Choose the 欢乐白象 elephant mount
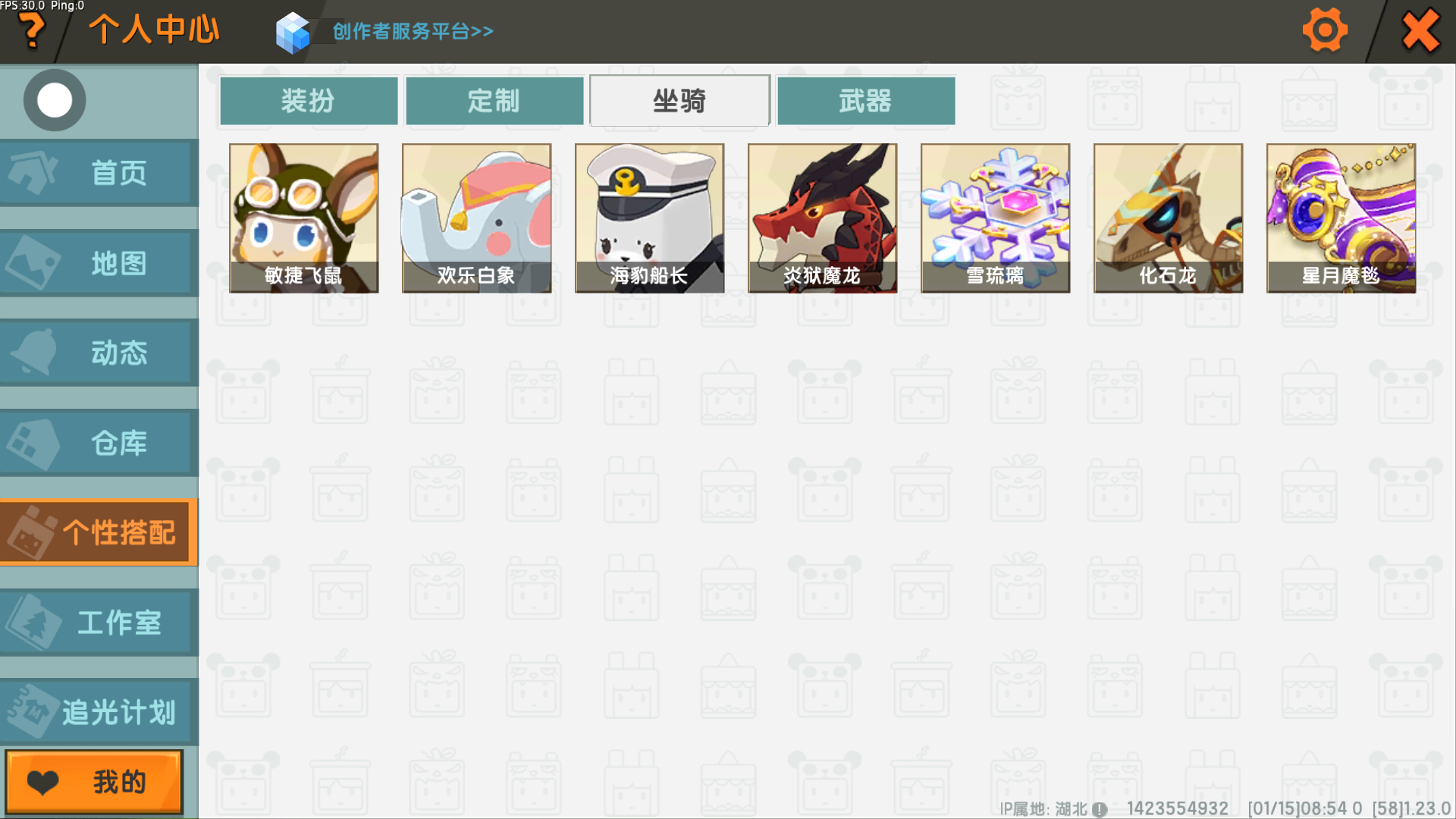This screenshot has width=1456, height=819. coord(476,218)
